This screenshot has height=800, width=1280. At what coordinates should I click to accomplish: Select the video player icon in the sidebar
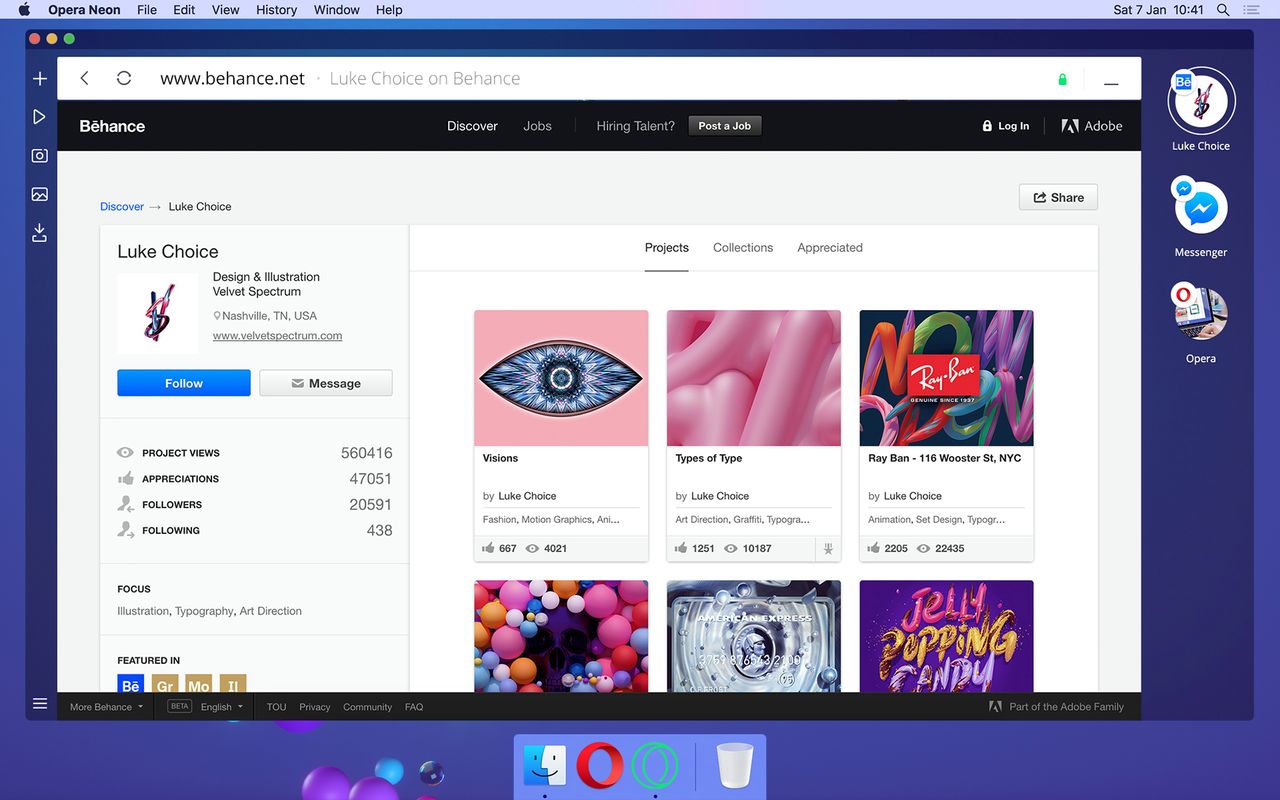pyautogui.click(x=39, y=116)
